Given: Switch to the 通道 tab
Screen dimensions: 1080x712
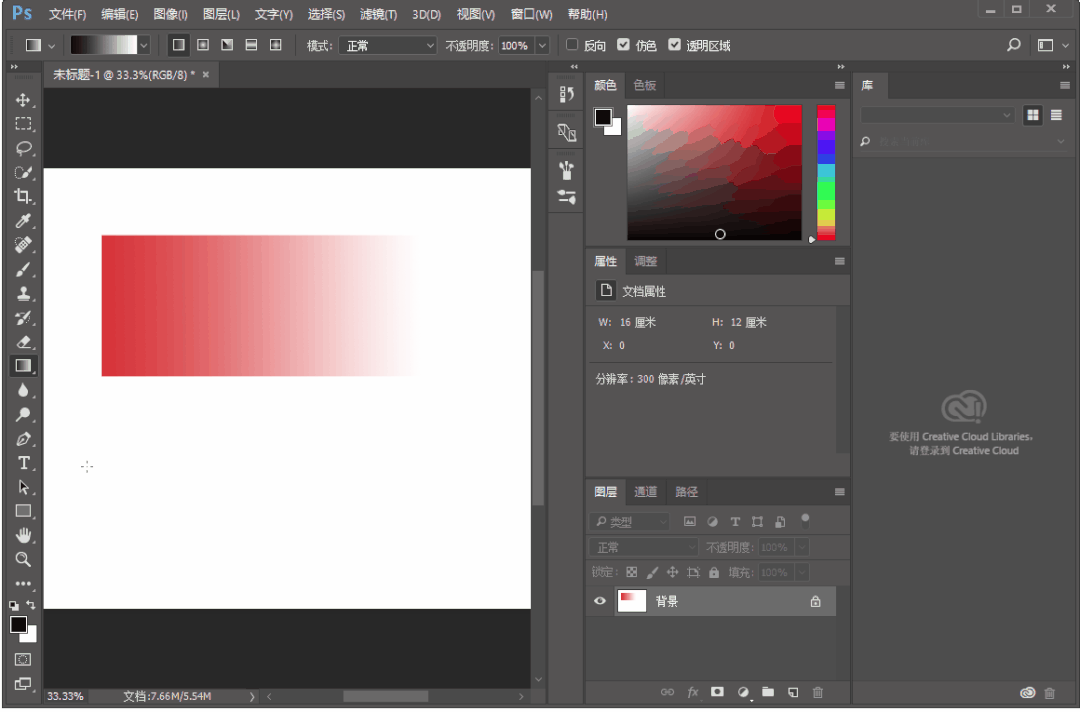Looking at the screenshot, I should [645, 492].
